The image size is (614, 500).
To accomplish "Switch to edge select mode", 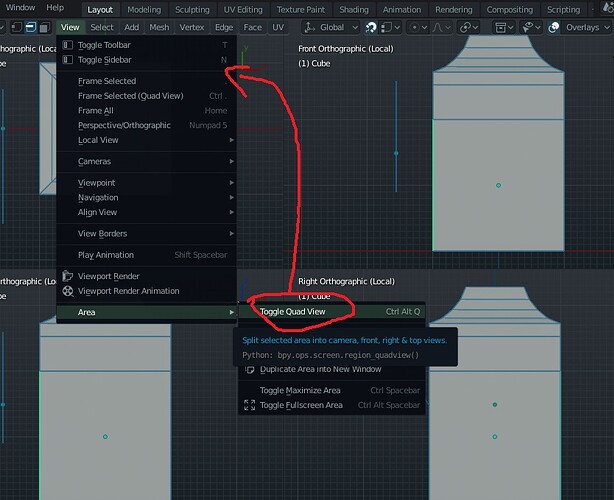I will point(31,27).
